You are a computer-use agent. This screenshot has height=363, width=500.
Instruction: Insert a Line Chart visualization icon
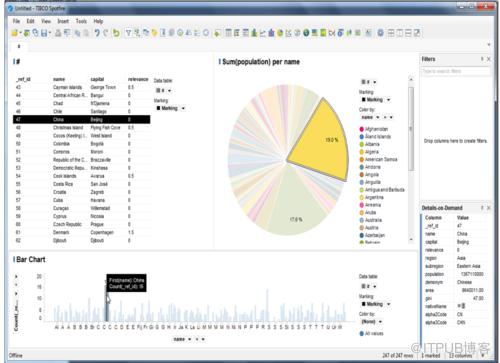click(x=263, y=33)
